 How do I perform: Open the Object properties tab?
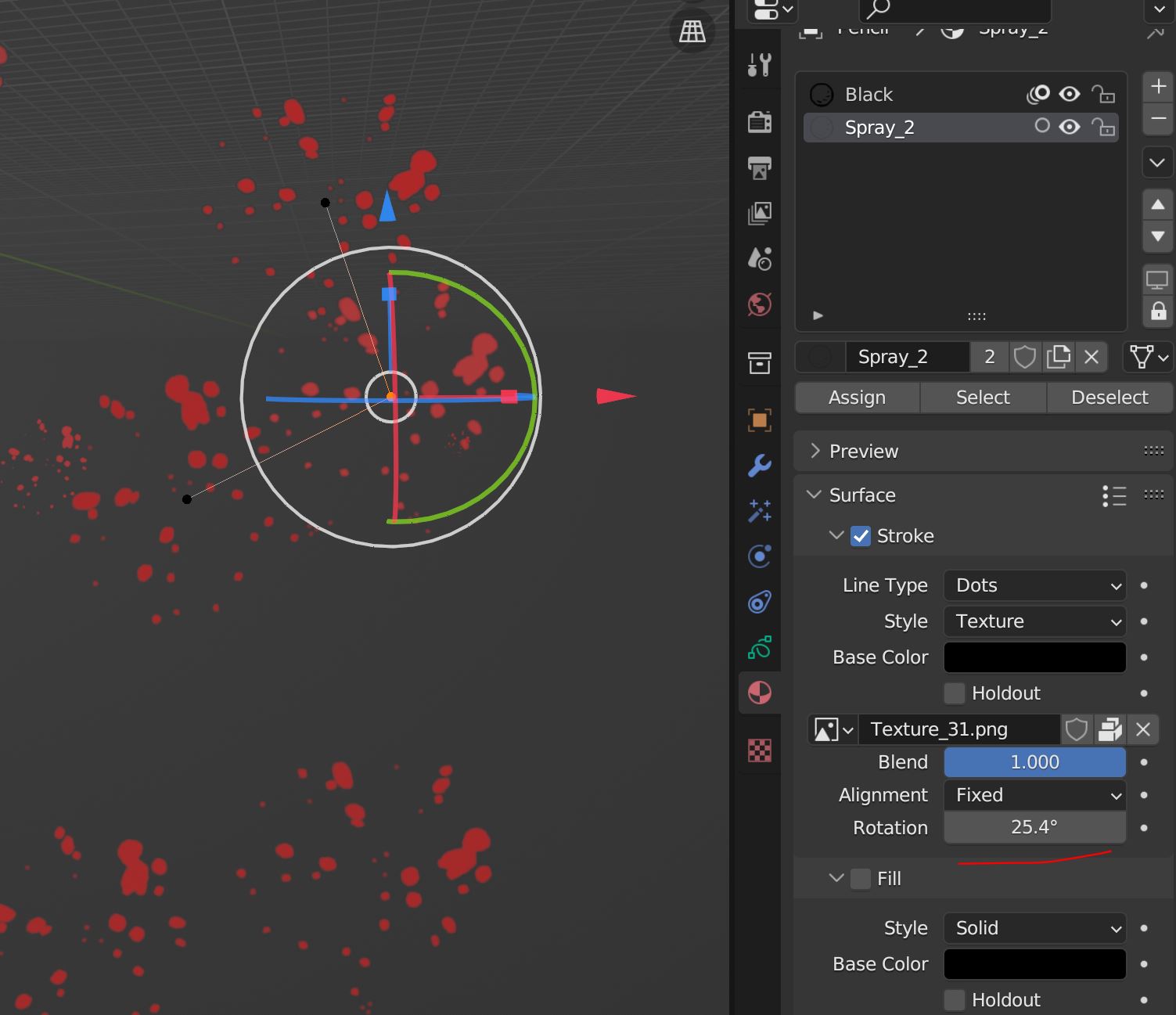click(x=759, y=420)
